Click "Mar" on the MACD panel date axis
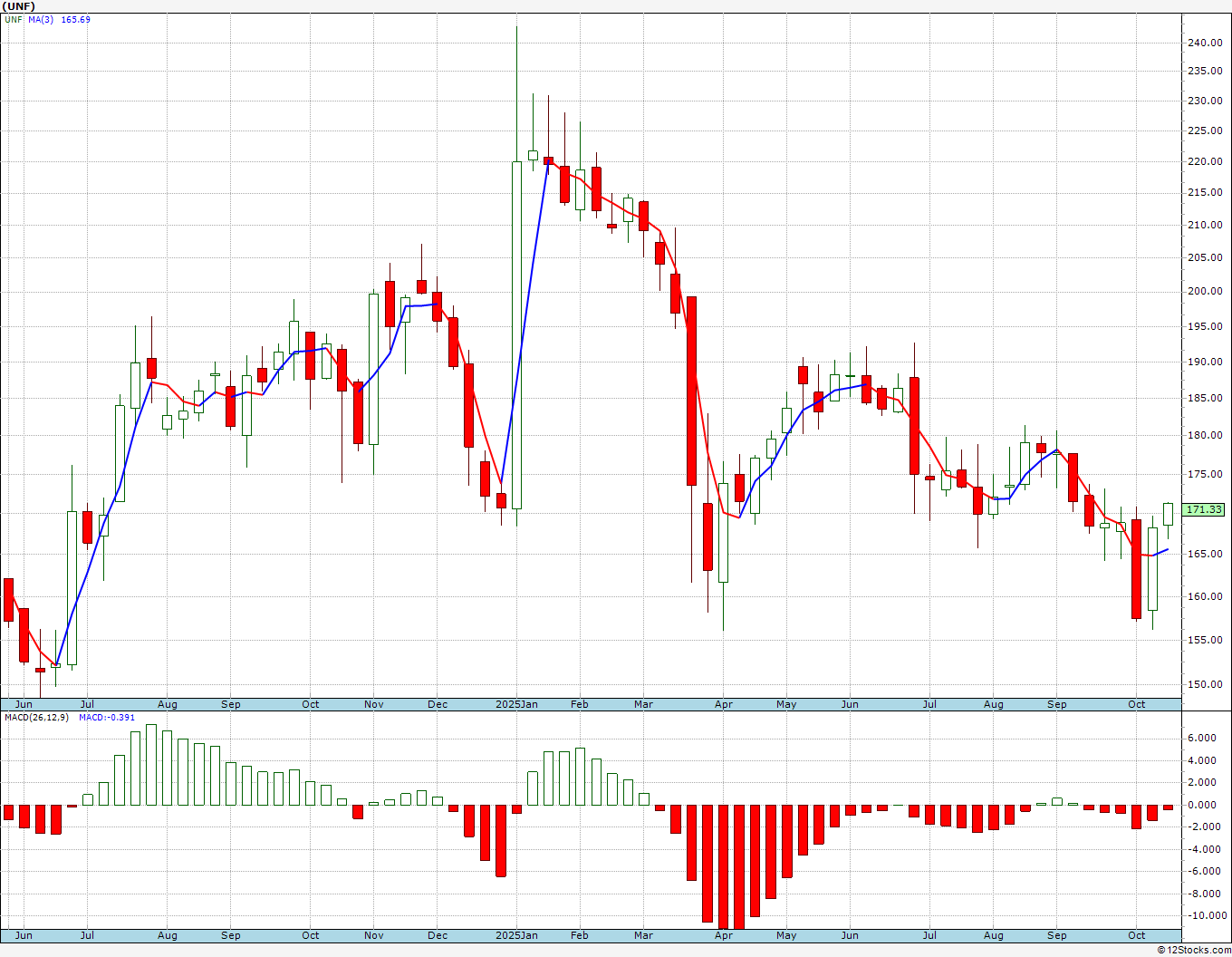This screenshot has width=1232, height=957. point(643,935)
